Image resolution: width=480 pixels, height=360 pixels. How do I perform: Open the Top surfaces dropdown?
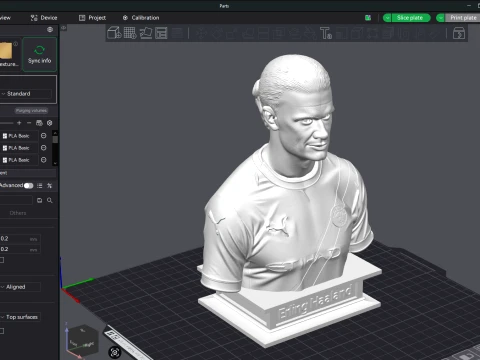pos(20,317)
